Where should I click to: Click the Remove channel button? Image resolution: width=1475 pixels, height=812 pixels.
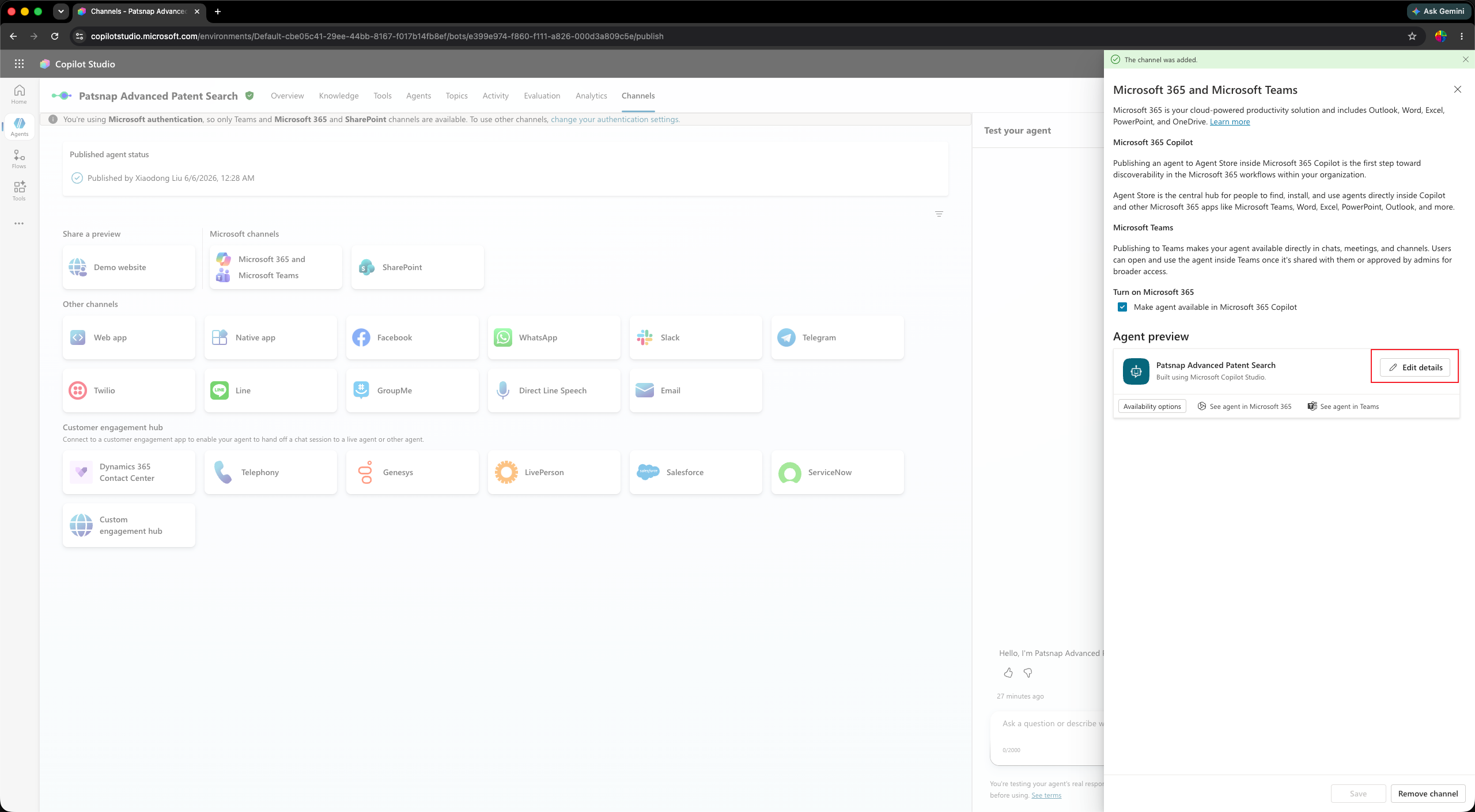point(1428,794)
